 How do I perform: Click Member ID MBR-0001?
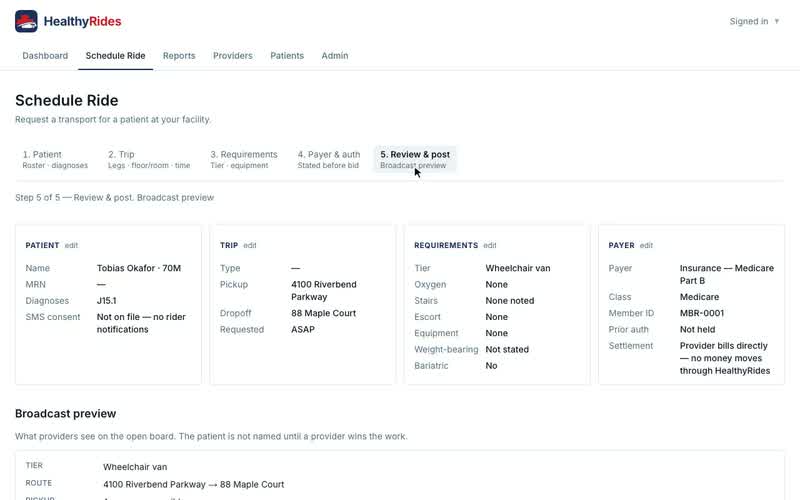[702, 313]
